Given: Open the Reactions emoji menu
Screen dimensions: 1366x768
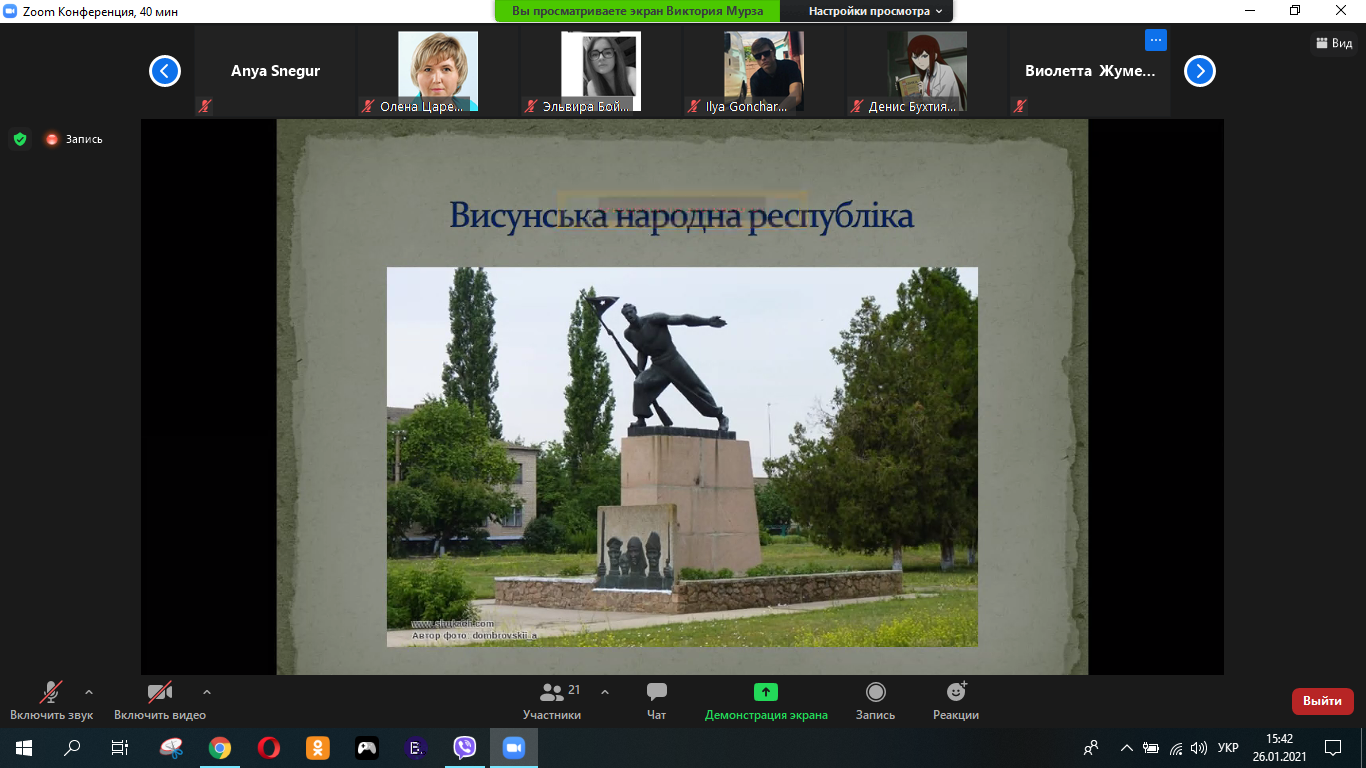Looking at the screenshot, I should (956, 692).
